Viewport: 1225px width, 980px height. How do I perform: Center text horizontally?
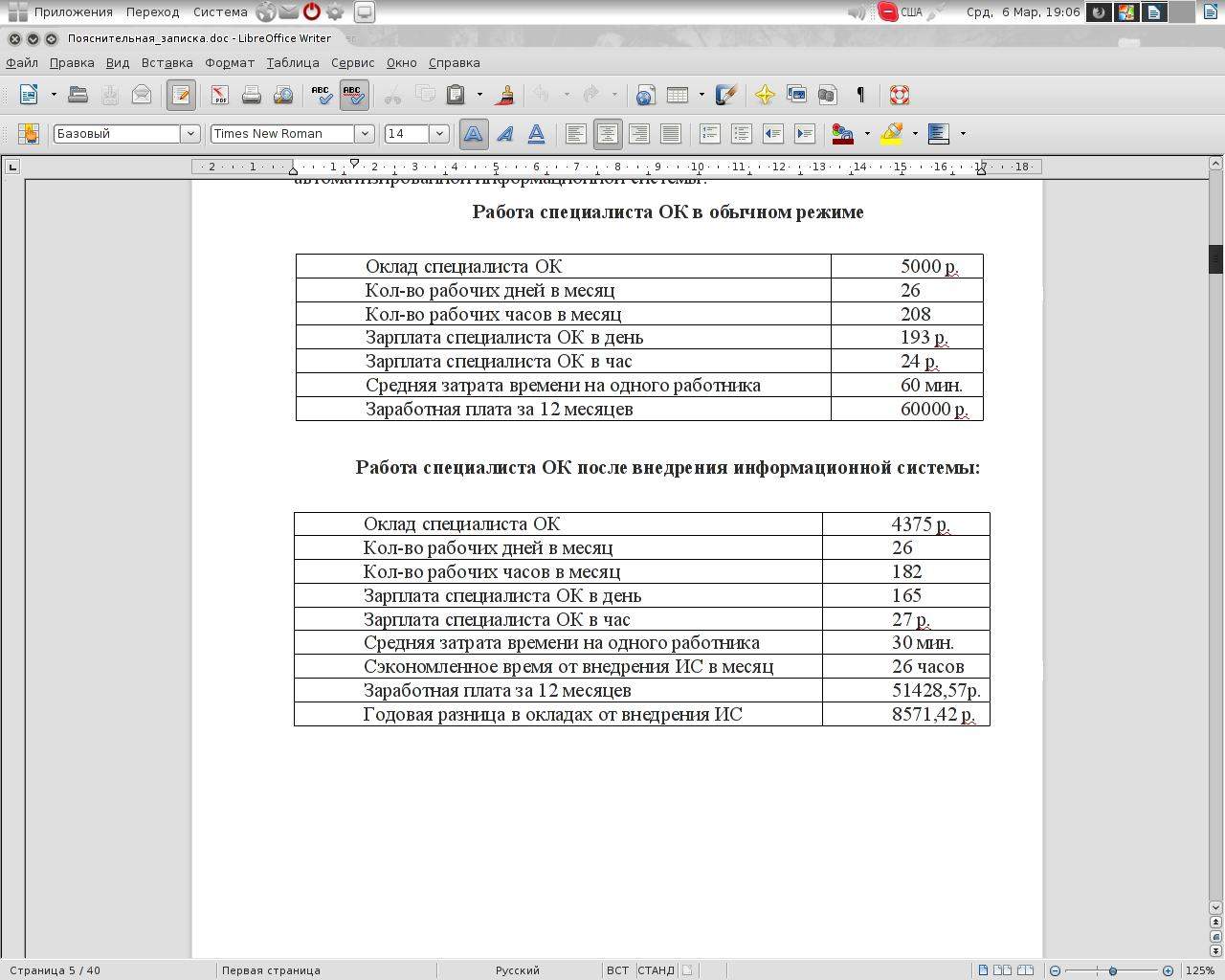pyautogui.click(x=607, y=134)
